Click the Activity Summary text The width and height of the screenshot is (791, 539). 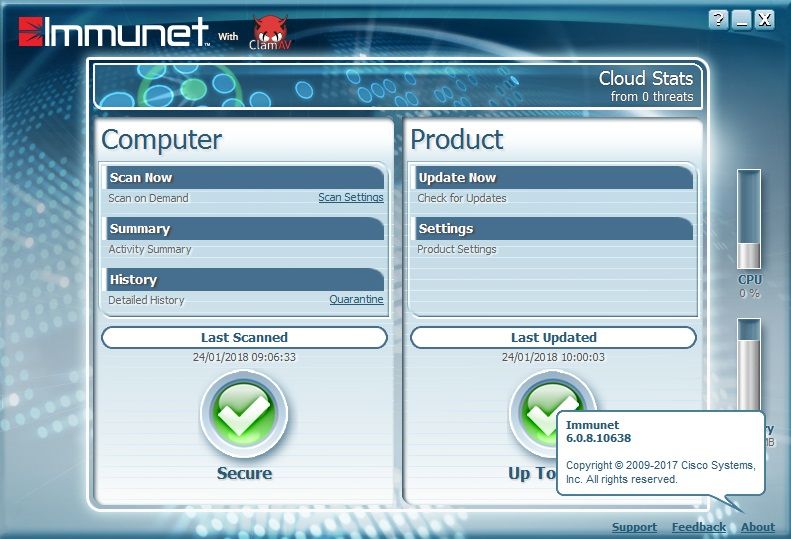[150, 249]
